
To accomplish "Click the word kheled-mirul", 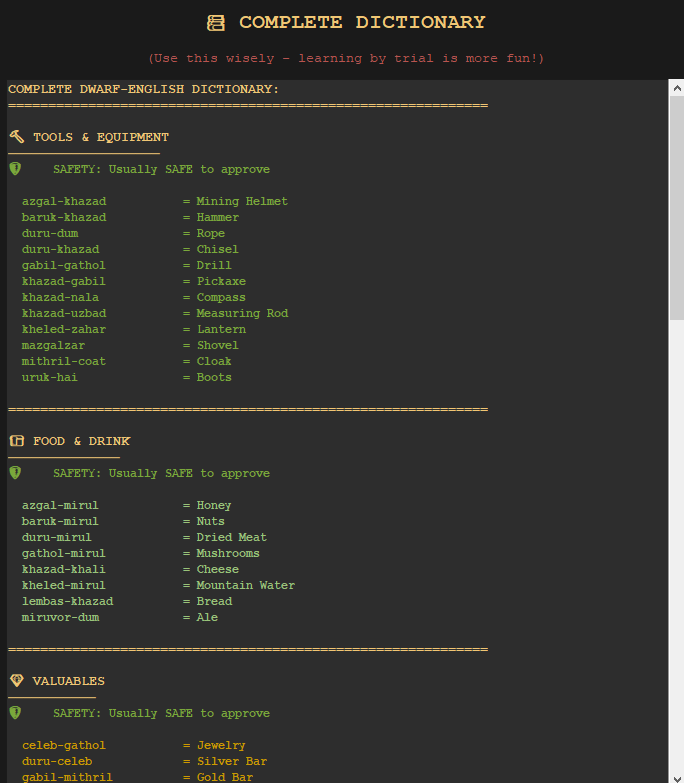I will (x=64, y=585).
